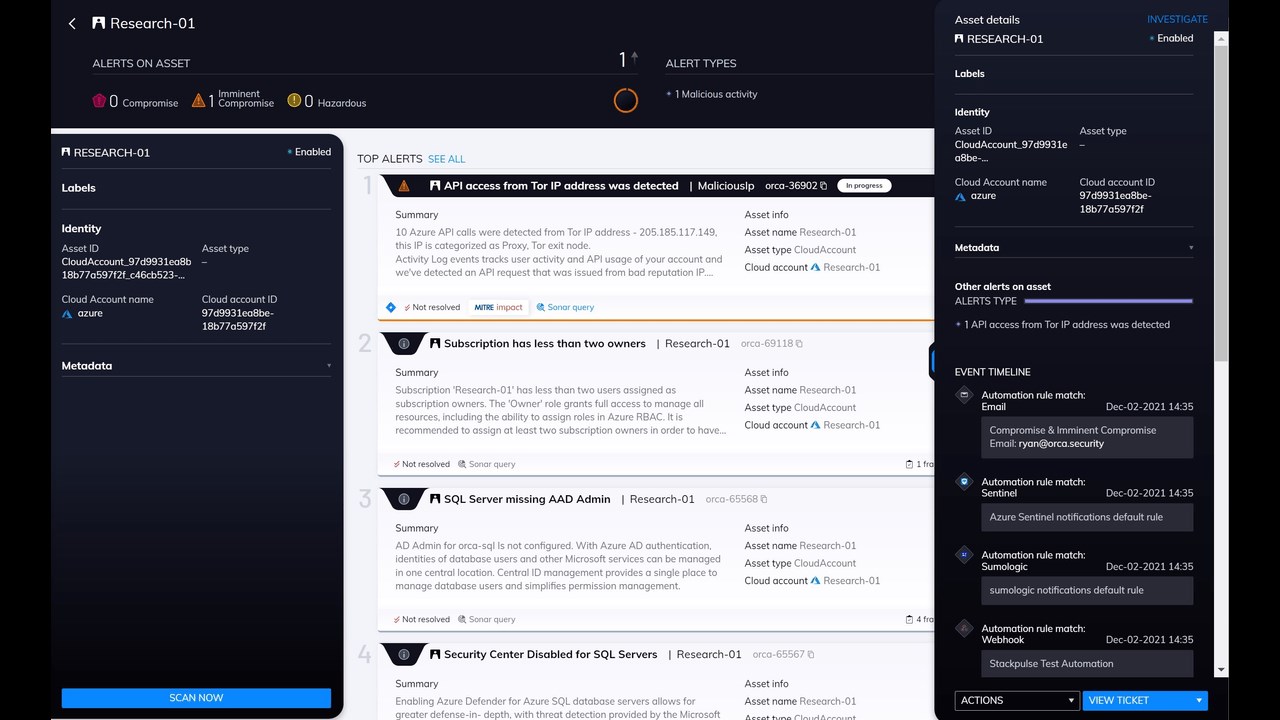
Task: Click the purple ALERTS TYPE bar
Action: point(1109,301)
